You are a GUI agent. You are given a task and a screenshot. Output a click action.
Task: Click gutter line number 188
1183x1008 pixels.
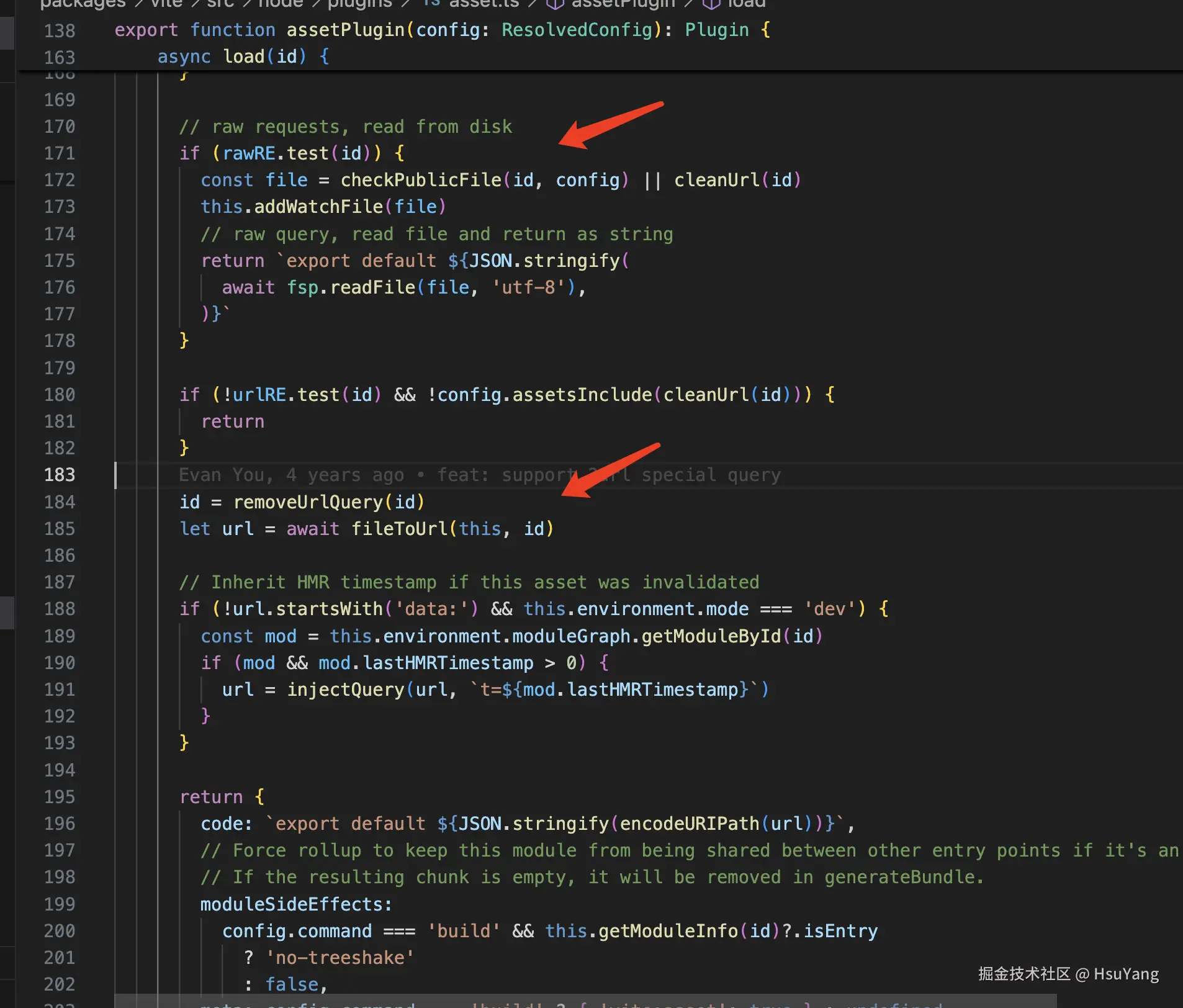point(60,609)
